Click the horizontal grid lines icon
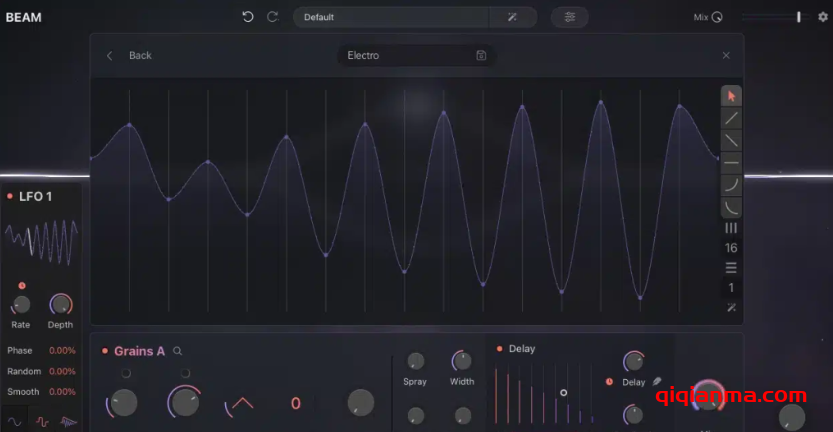The width and height of the screenshot is (833, 432). click(731, 268)
